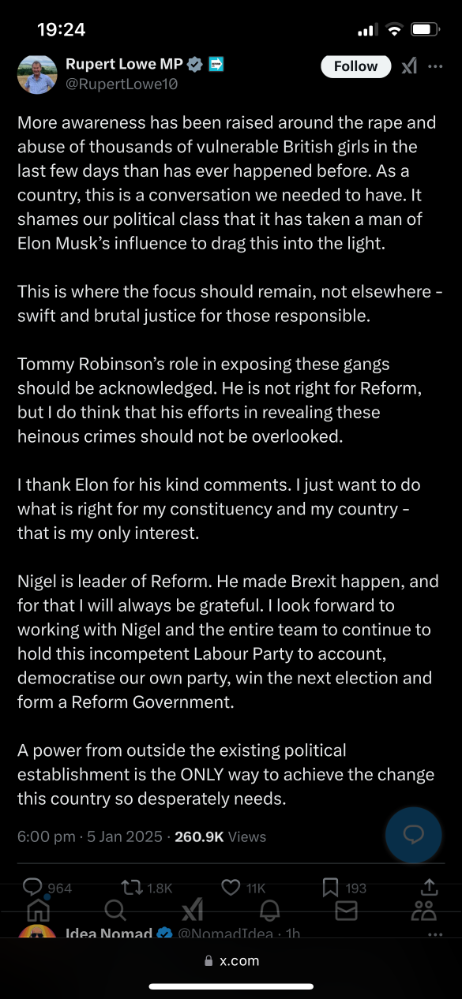Go to the Home tab
This screenshot has width=462, height=999.
click(38, 911)
